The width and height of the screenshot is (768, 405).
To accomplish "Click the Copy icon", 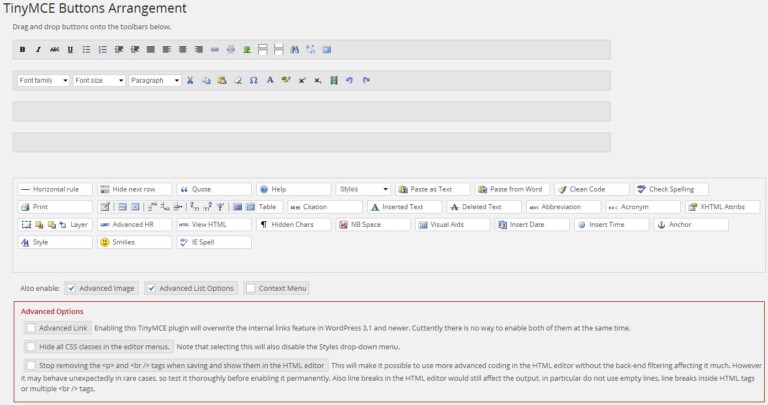I will coord(206,80).
